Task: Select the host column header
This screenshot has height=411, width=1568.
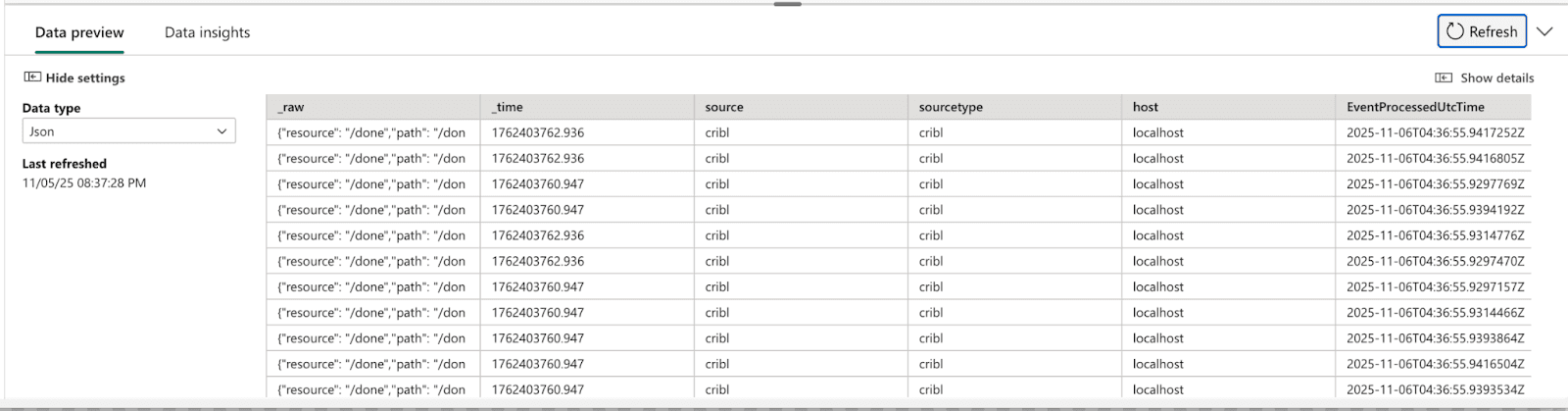Action: pos(1228,107)
